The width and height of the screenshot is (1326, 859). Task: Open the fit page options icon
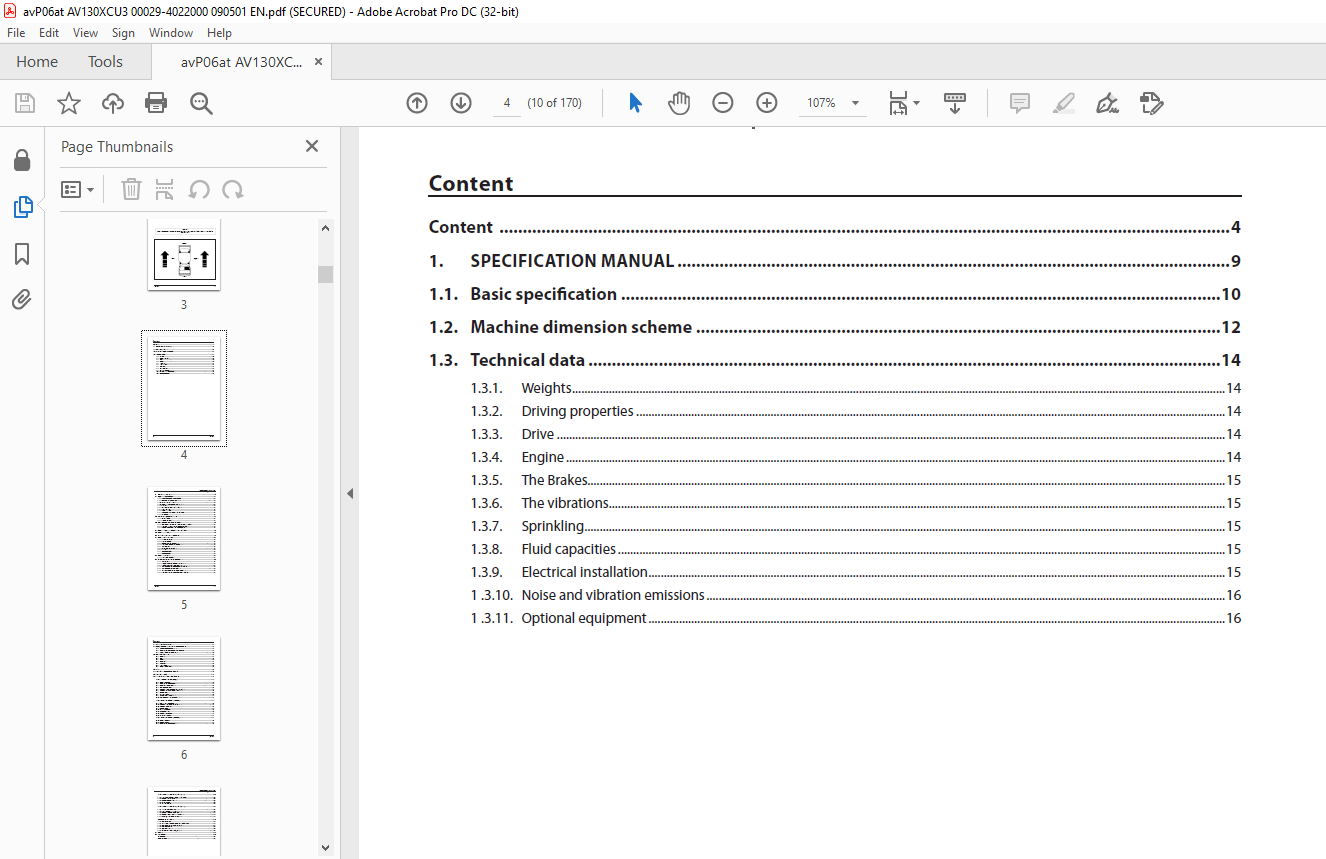904,103
